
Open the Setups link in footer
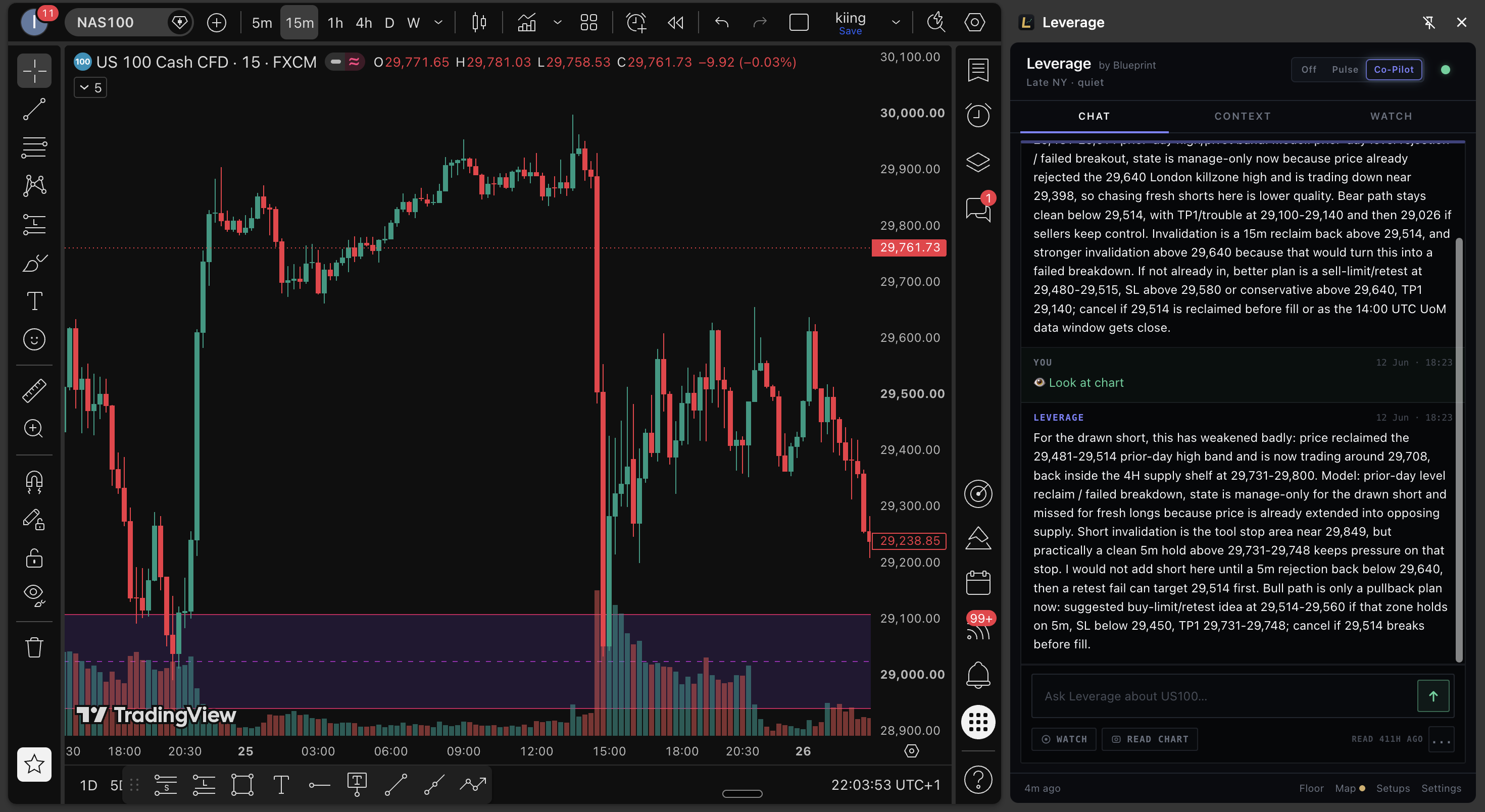click(x=1393, y=788)
